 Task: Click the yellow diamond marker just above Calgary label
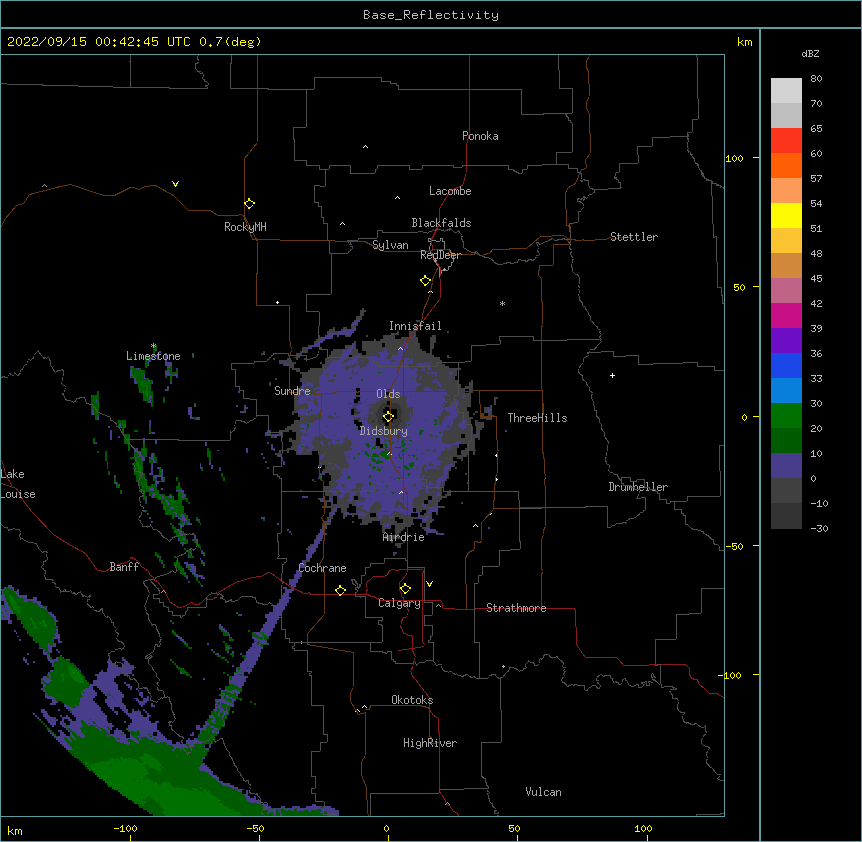tap(405, 589)
